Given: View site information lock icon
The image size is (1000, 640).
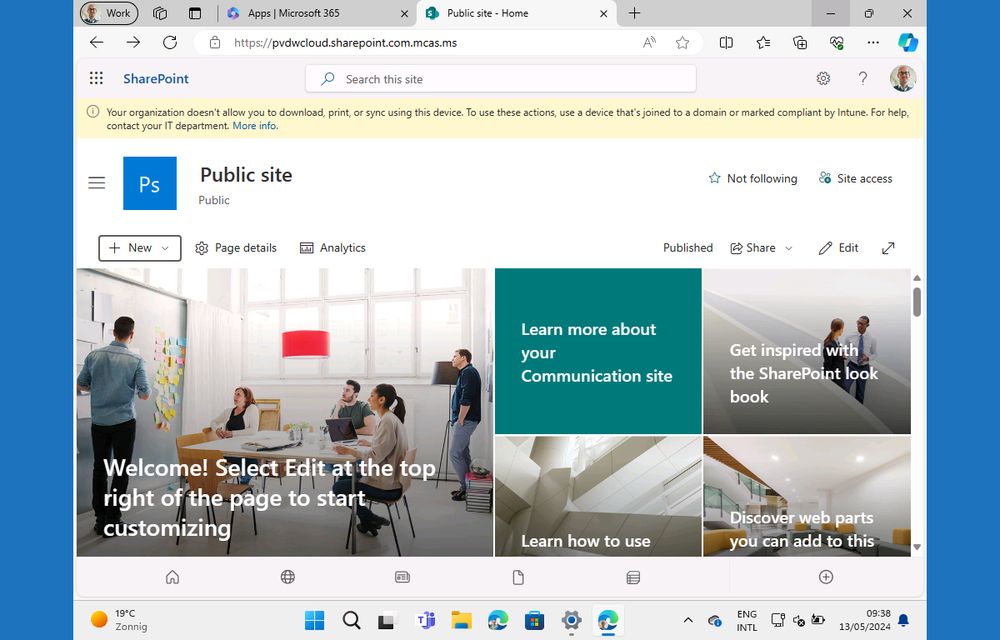Looking at the screenshot, I should tap(215, 43).
